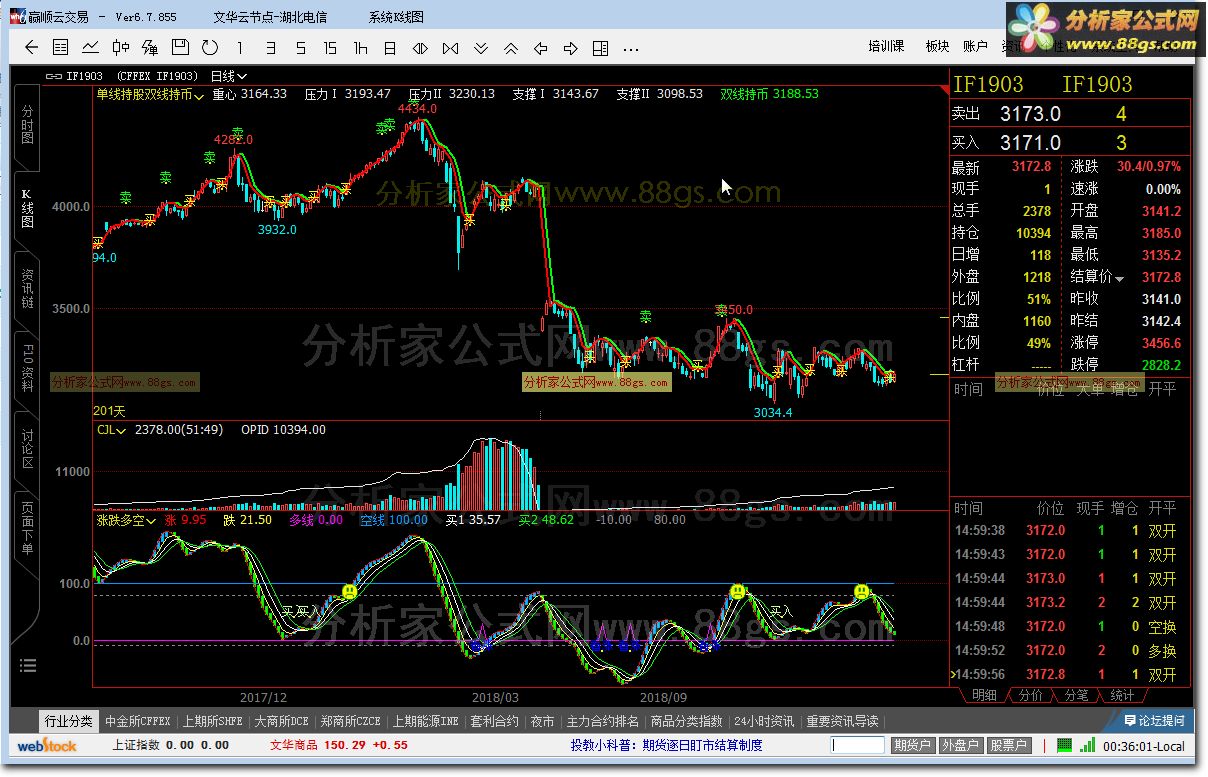The width and height of the screenshot is (1208, 777).
Task: Expand the 结算价 dropdown arrow
Action: coord(1120,278)
